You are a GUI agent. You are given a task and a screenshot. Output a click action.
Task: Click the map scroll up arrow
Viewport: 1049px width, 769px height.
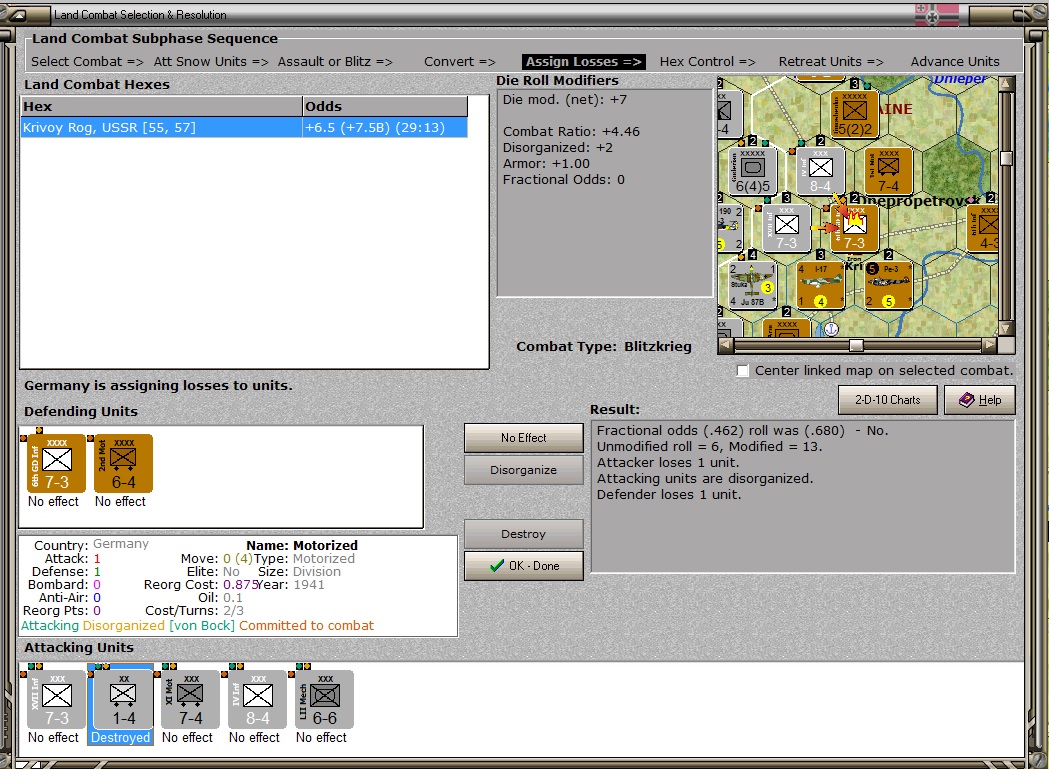(x=1006, y=83)
